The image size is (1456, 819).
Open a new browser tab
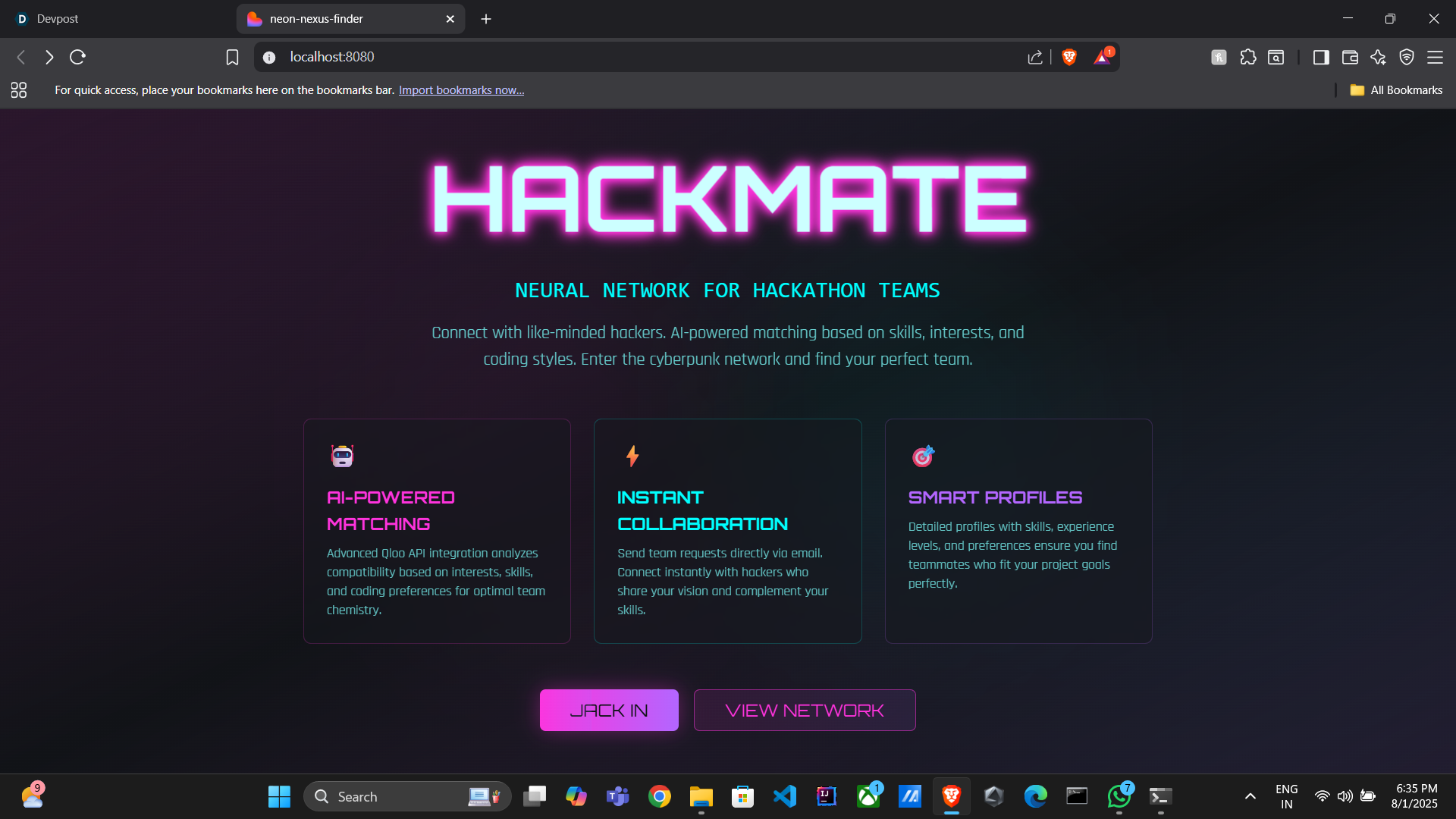[x=486, y=19]
